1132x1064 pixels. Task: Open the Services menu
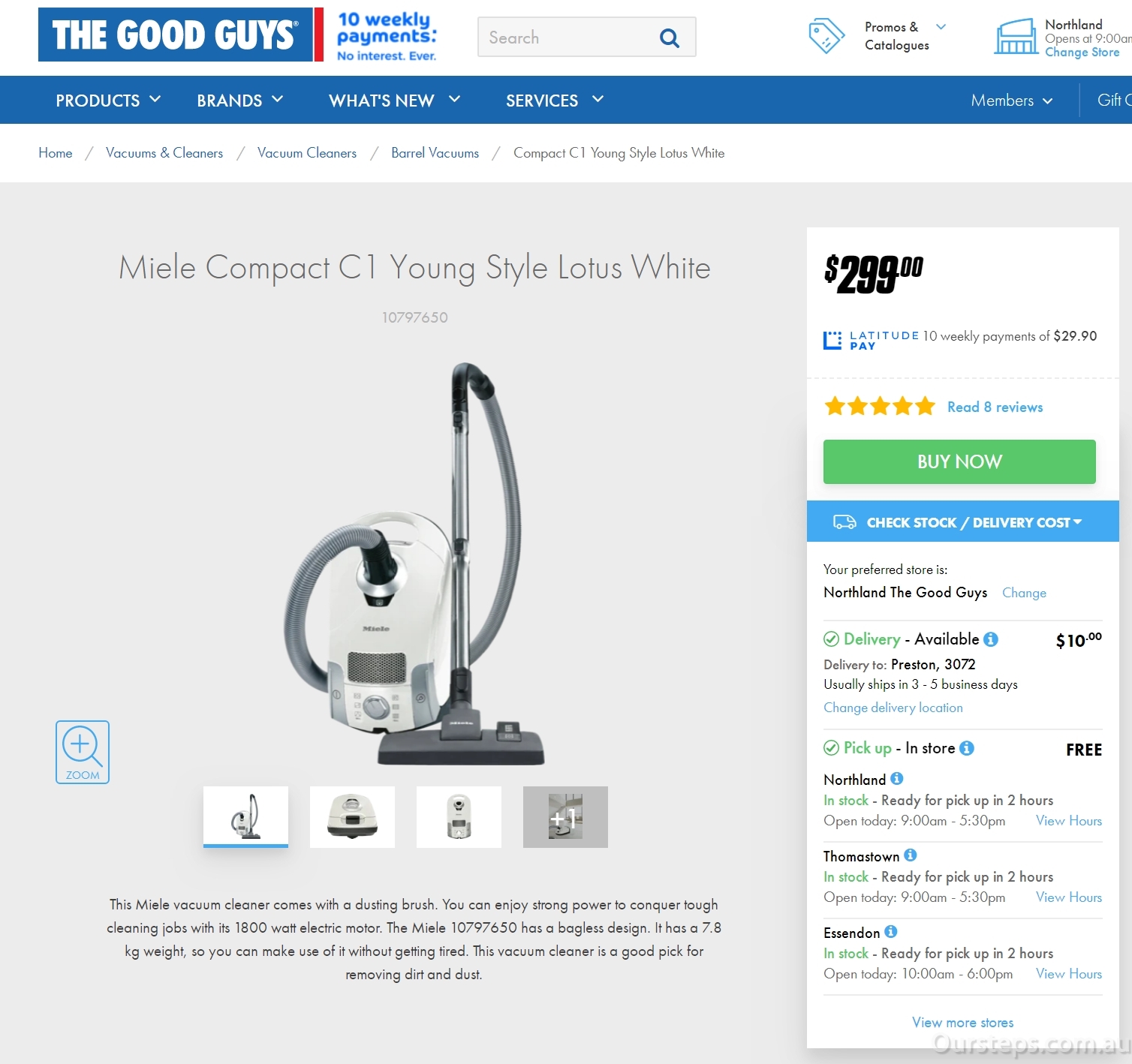555,101
